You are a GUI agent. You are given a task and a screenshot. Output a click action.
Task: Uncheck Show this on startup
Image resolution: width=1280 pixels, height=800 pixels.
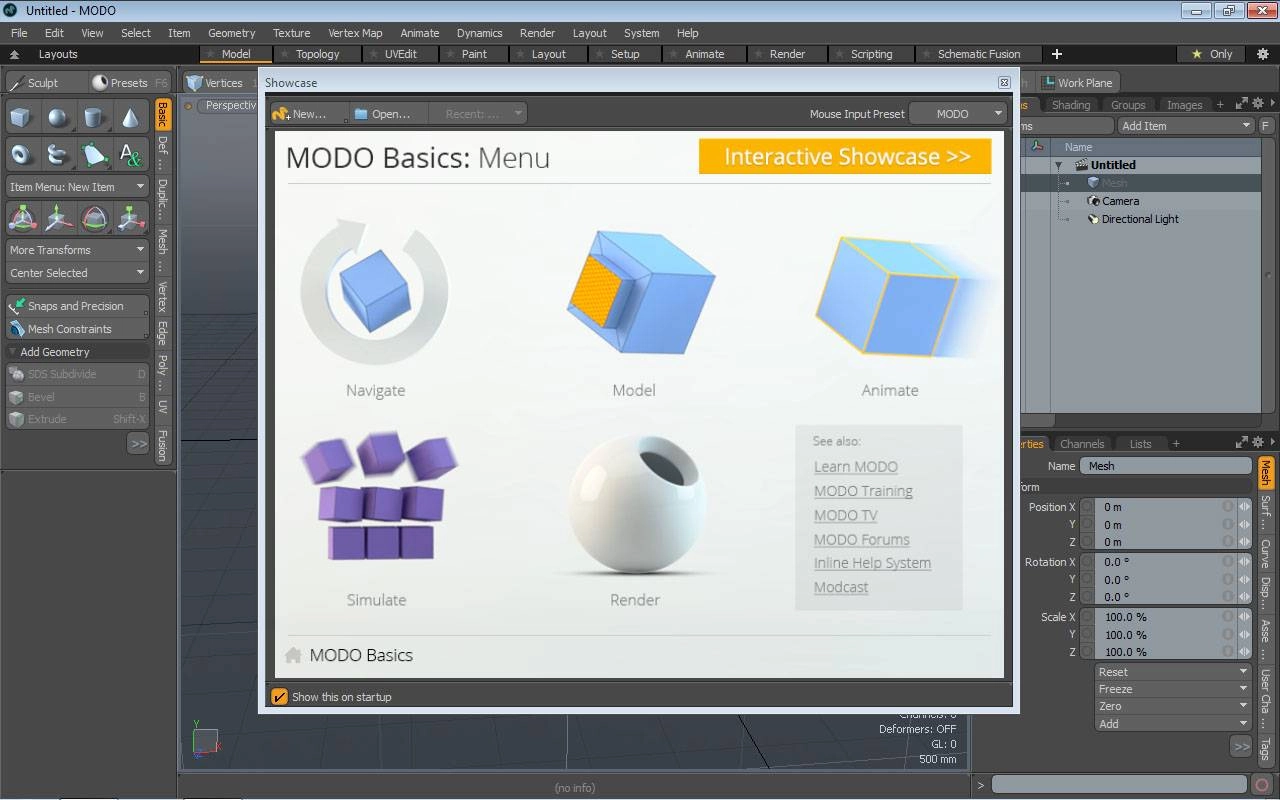pyautogui.click(x=280, y=697)
